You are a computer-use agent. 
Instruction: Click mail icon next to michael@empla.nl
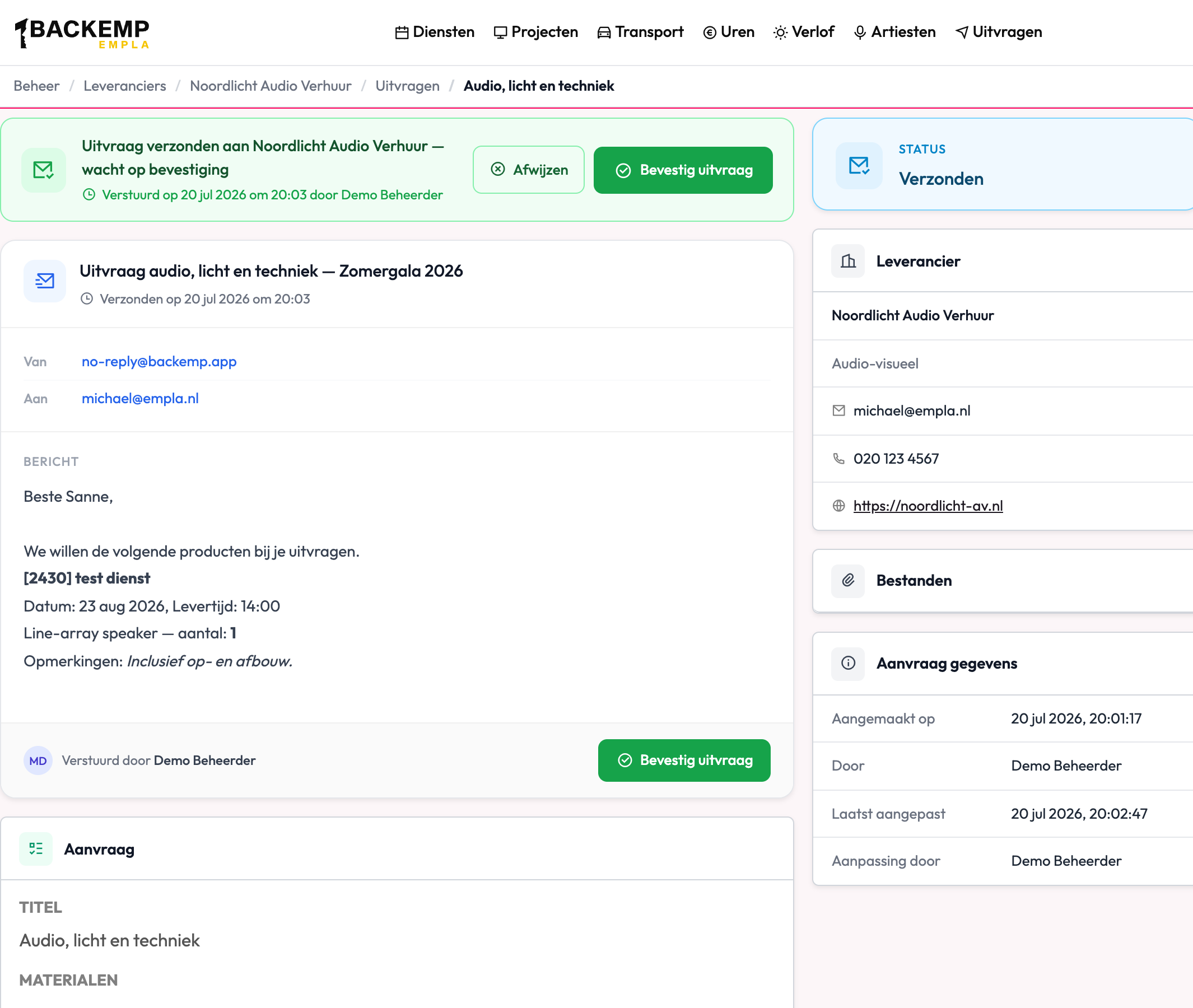point(838,410)
